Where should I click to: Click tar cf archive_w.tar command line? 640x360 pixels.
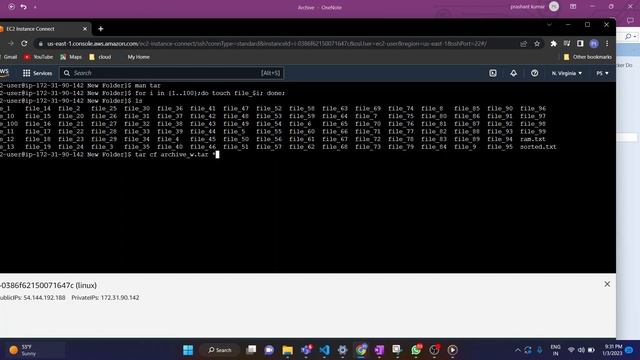point(175,154)
